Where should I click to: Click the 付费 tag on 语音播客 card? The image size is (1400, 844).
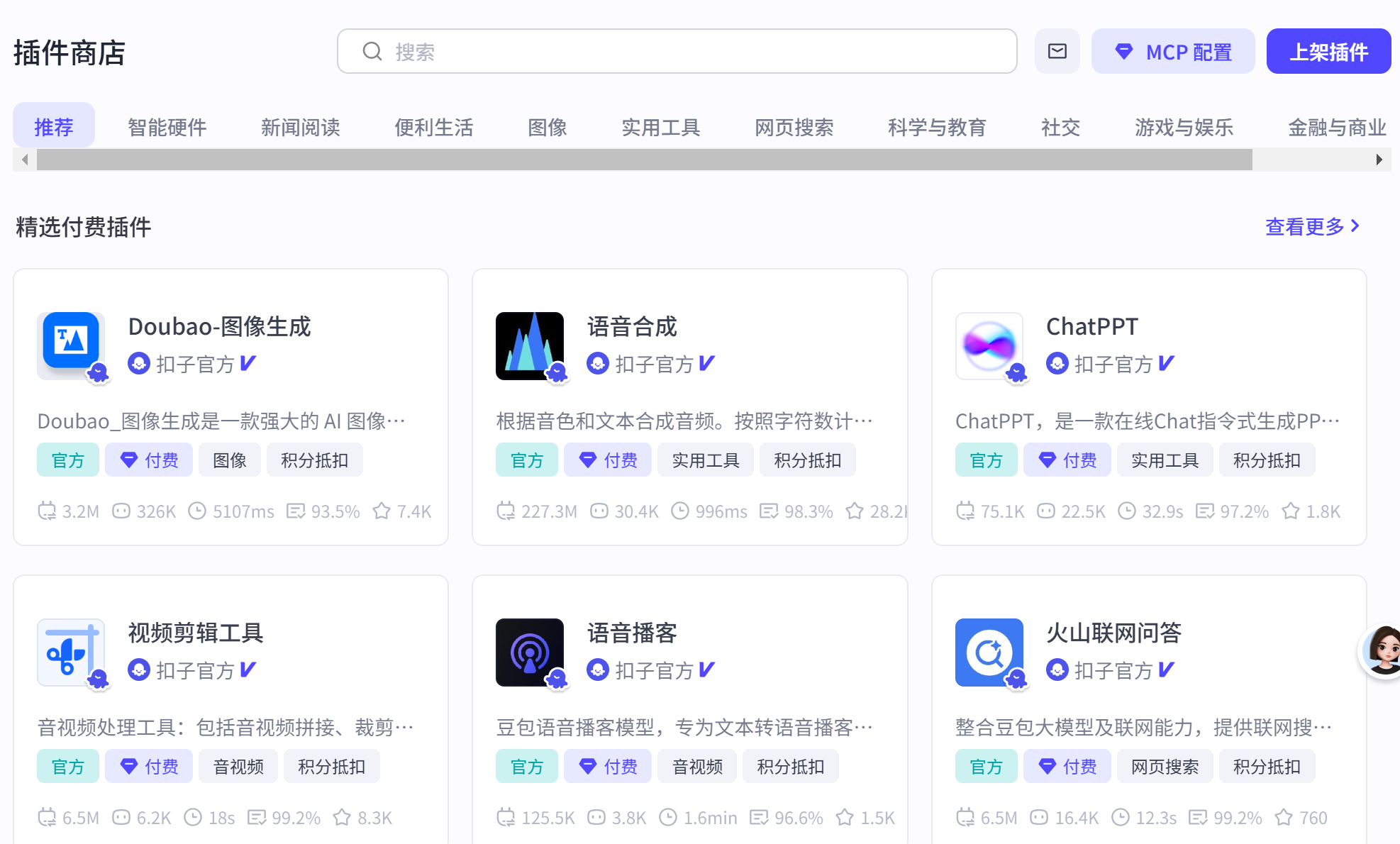point(608,766)
